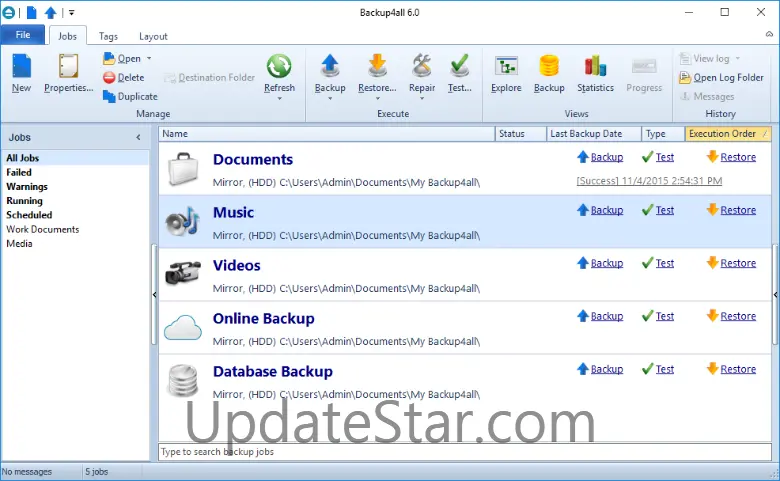Expand the ribbon Restore dropdown arrow

[x=377, y=98]
